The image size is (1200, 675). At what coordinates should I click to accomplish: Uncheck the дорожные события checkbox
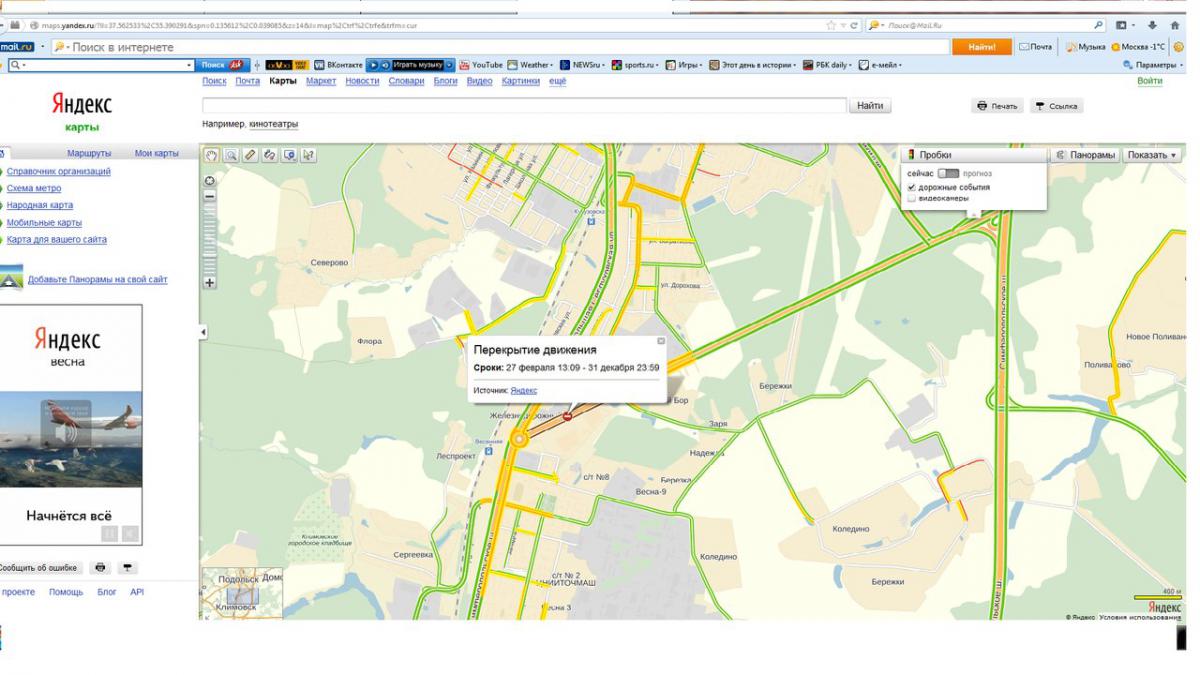point(911,187)
